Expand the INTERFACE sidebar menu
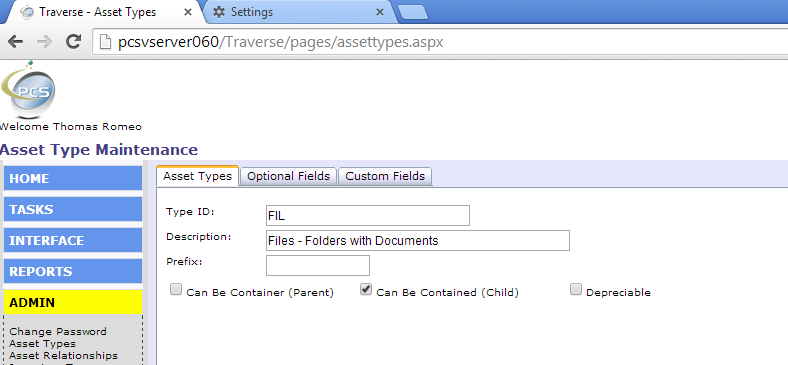 pyautogui.click(x=73, y=240)
